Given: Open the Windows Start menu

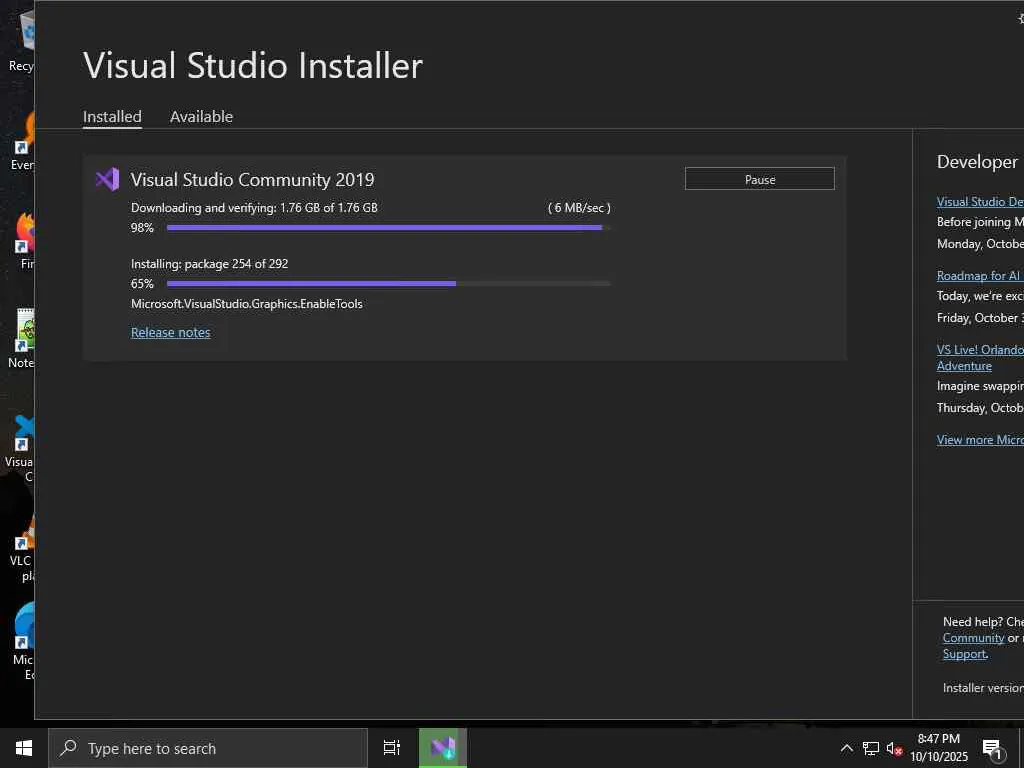Looking at the screenshot, I should pos(24,748).
